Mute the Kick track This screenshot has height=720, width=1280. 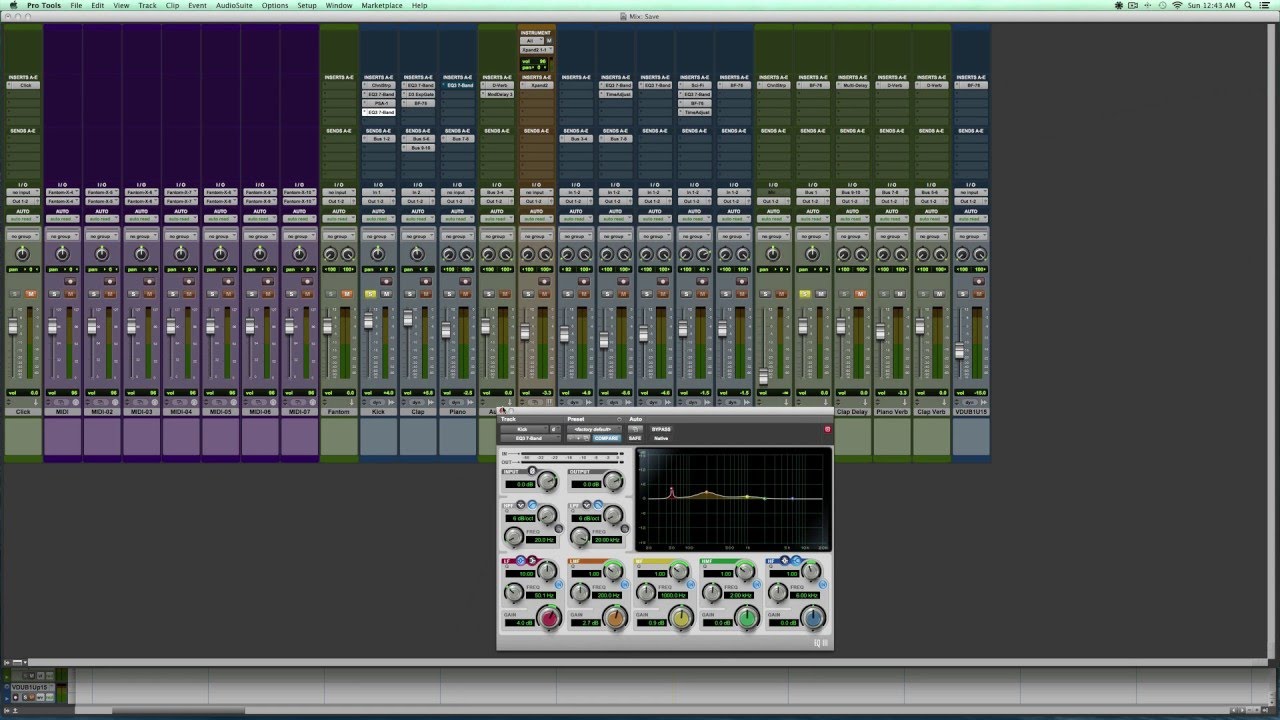coord(386,294)
